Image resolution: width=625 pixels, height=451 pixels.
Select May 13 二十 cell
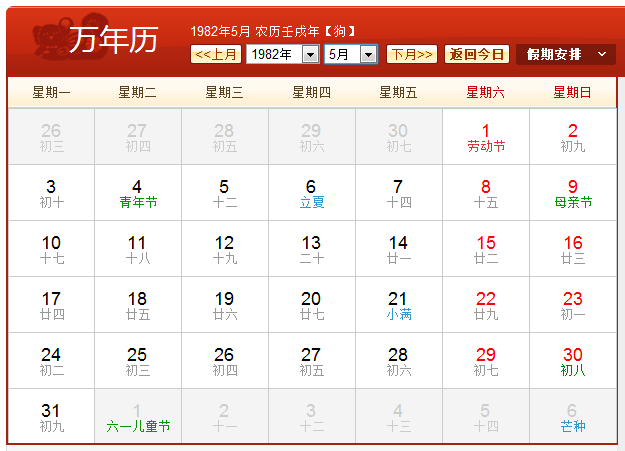[x=312, y=248]
